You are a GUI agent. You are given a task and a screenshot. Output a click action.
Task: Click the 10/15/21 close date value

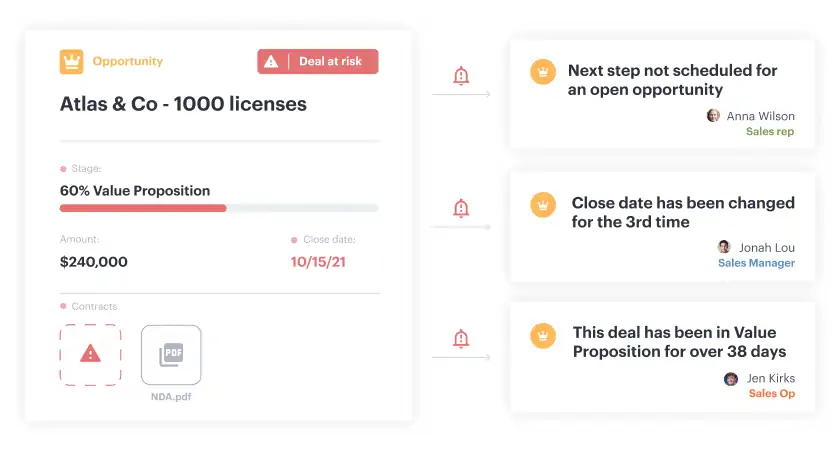tap(318, 262)
